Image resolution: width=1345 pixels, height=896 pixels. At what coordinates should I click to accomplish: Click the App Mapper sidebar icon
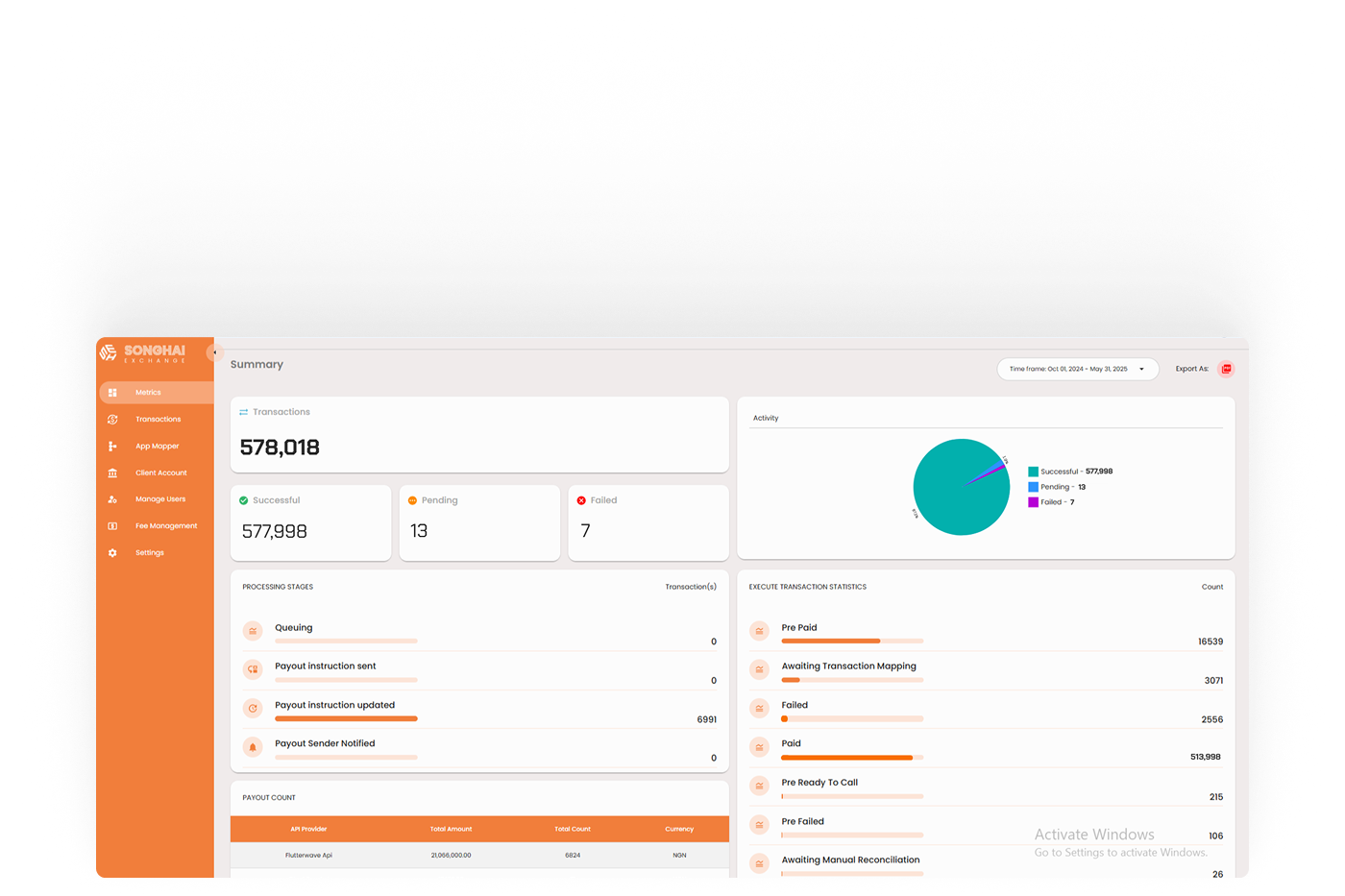click(x=112, y=447)
